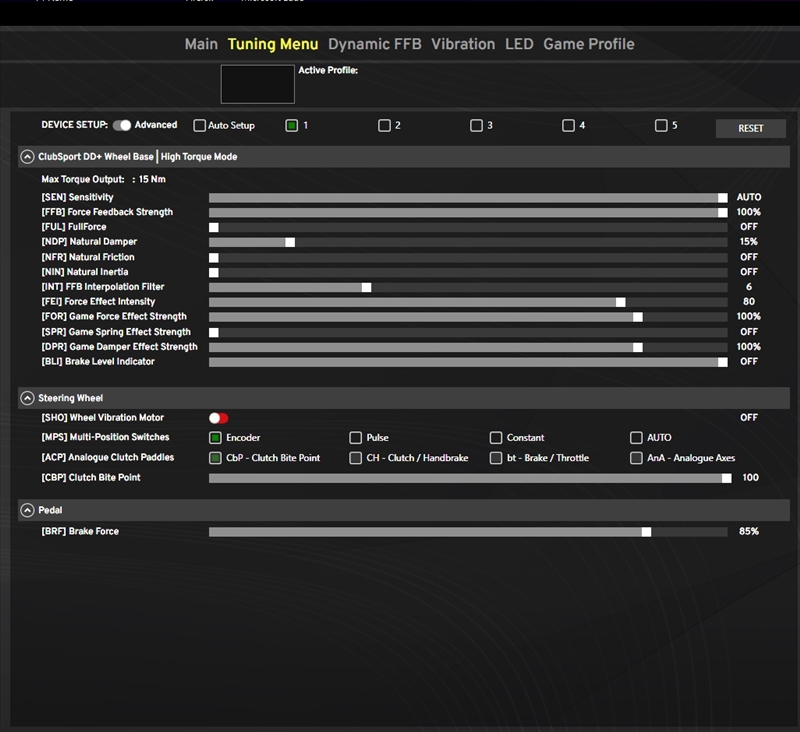The image size is (800, 732).
Task: Choose Pulse for Multi-Position Switches
Action: [356, 438]
